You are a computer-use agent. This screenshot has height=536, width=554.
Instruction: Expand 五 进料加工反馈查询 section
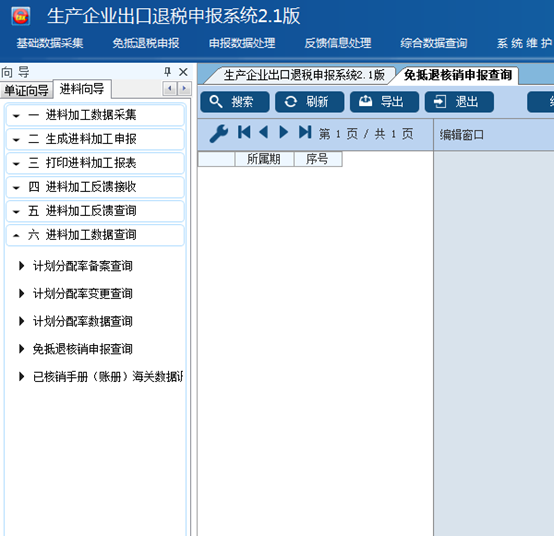coord(95,211)
